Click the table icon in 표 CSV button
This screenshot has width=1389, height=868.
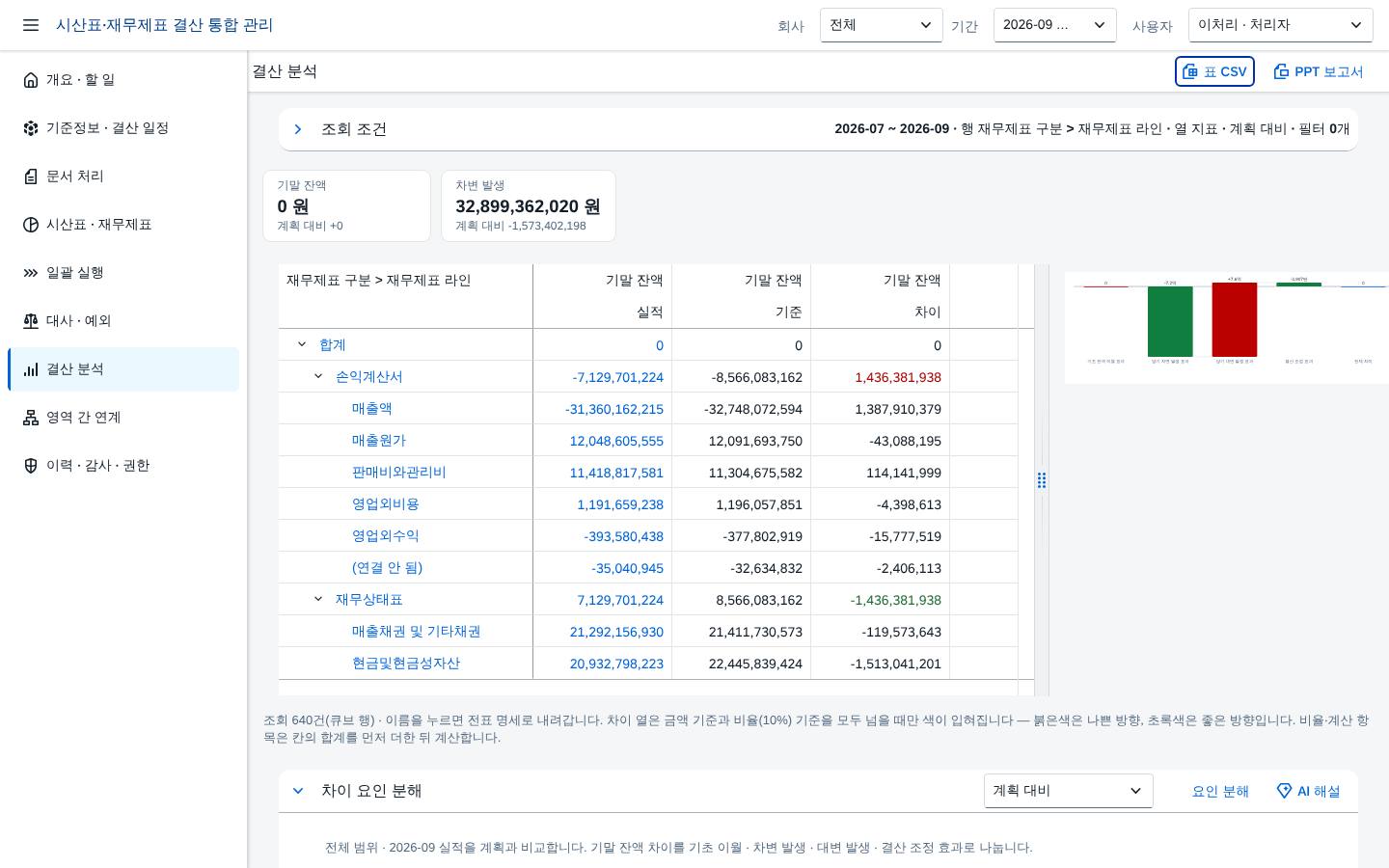tap(1190, 71)
